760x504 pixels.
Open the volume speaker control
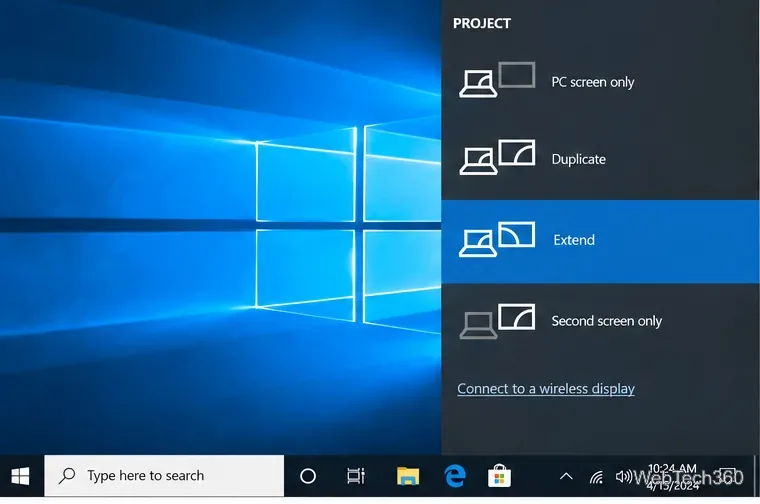[623, 476]
